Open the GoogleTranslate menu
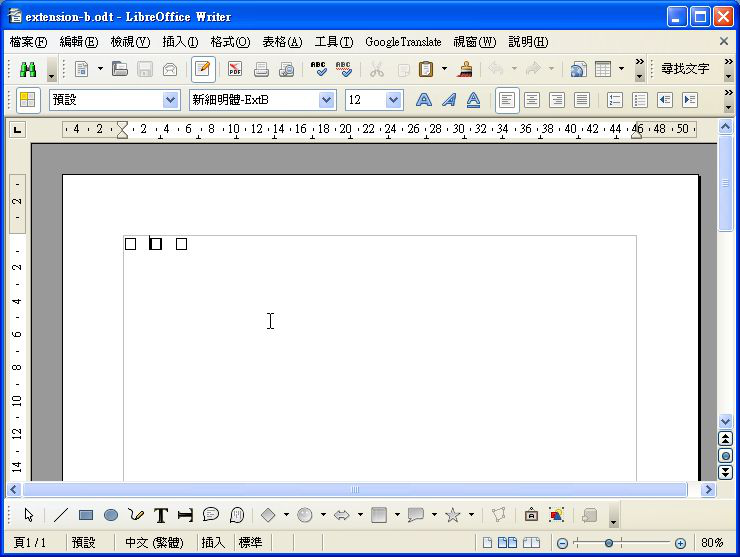 coord(403,42)
